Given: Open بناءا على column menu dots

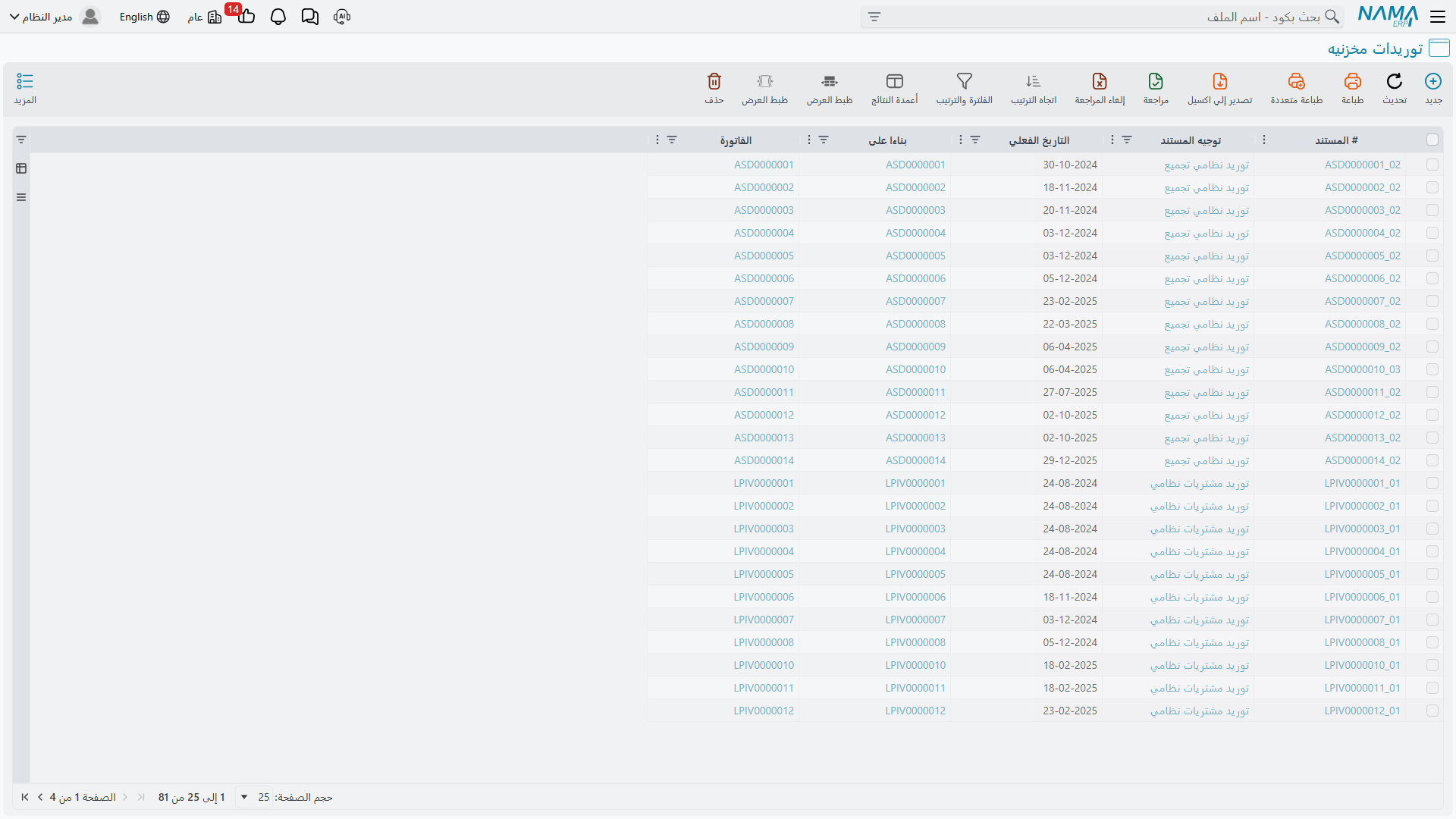Looking at the screenshot, I should [x=808, y=140].
